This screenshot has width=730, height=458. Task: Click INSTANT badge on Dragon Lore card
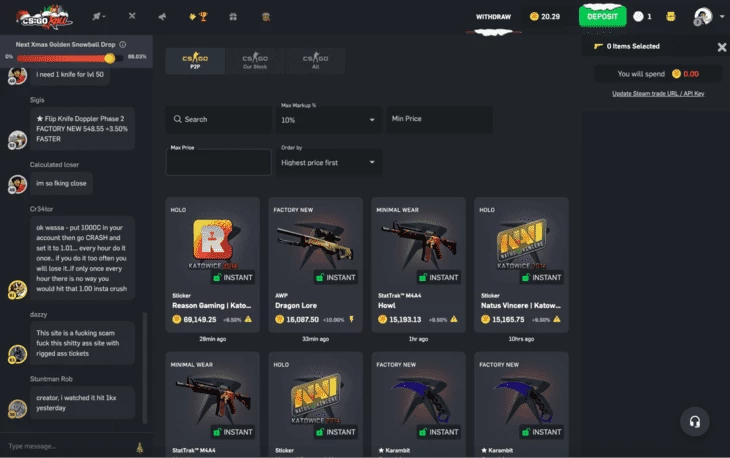(336, 277)
